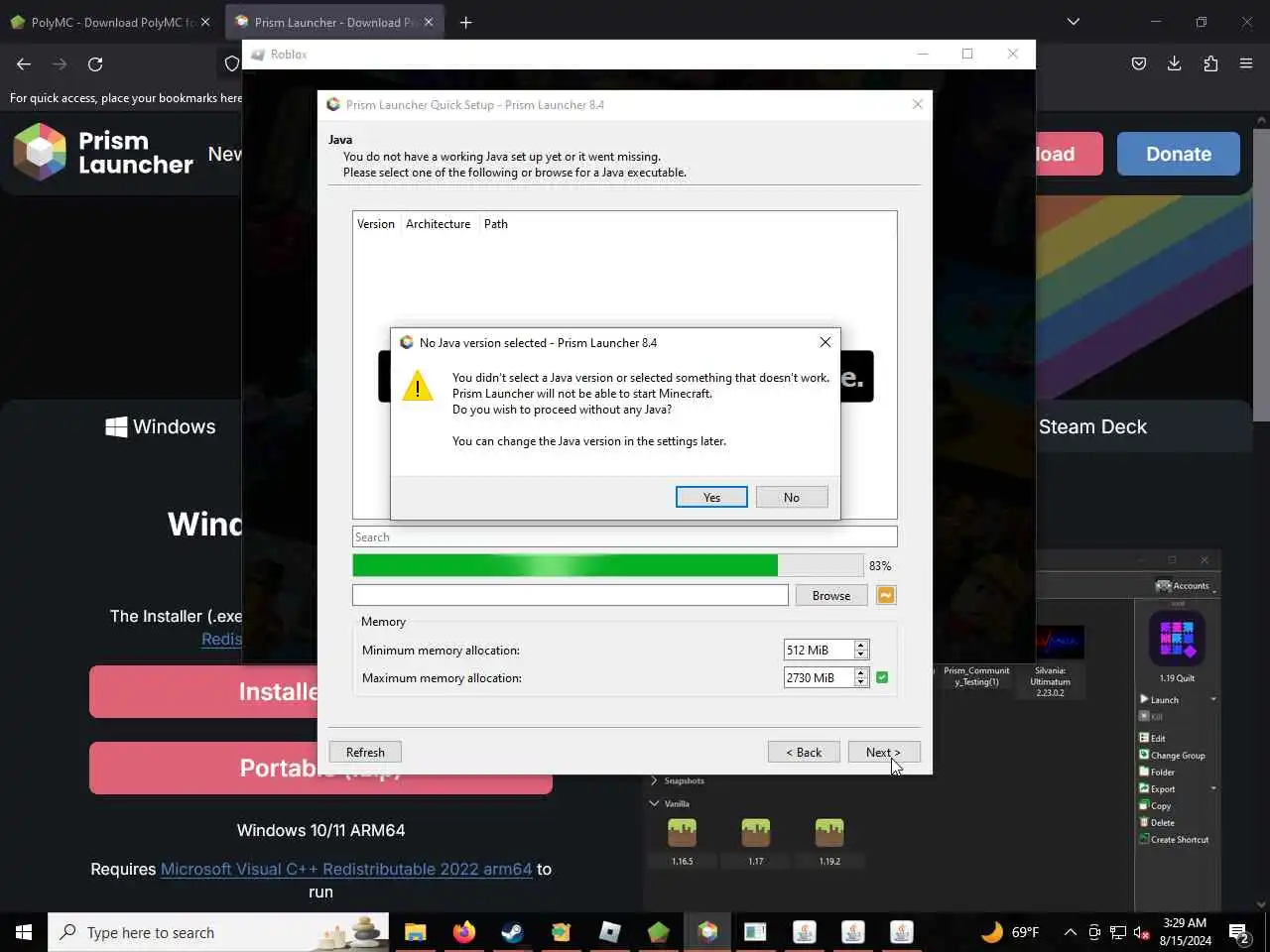Close the No Java version selected dialog
This screenshot has width=1270, height=952.
(x=825, y=342)
